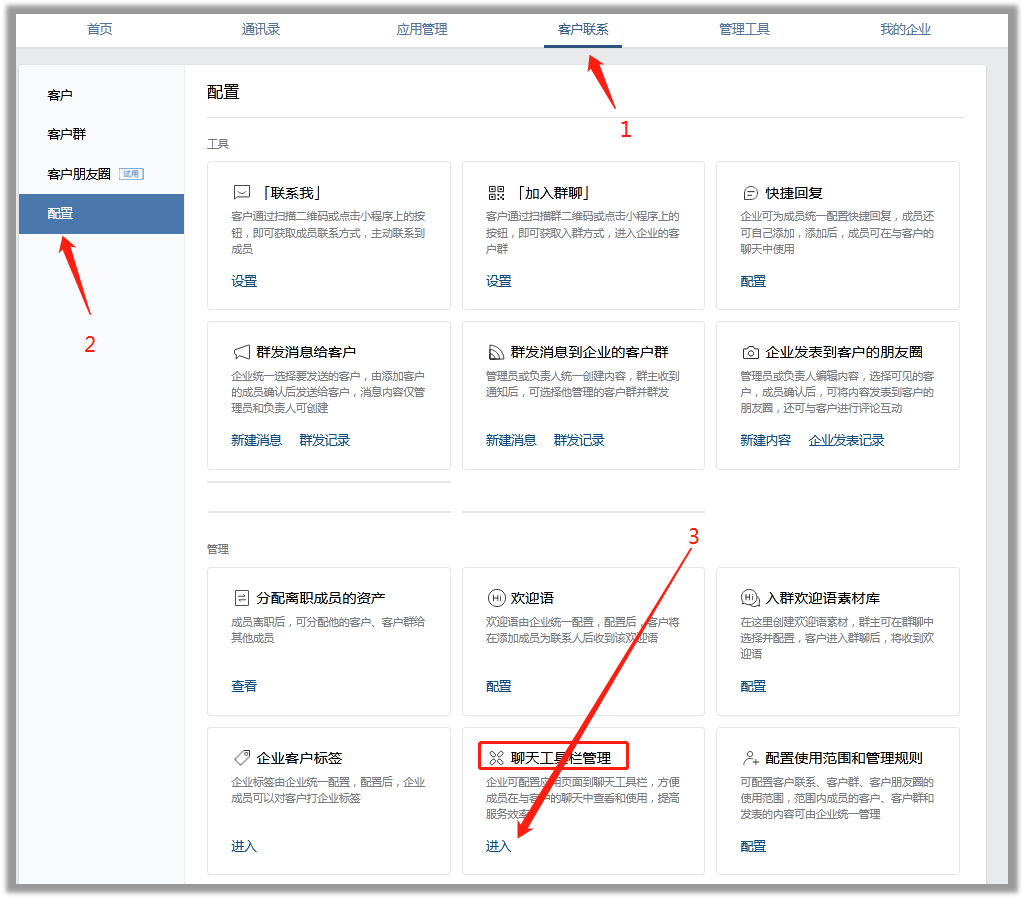Click the 欢迎语 card title
This screenshot has height=899, width=1024.
(x=532, y=598)
